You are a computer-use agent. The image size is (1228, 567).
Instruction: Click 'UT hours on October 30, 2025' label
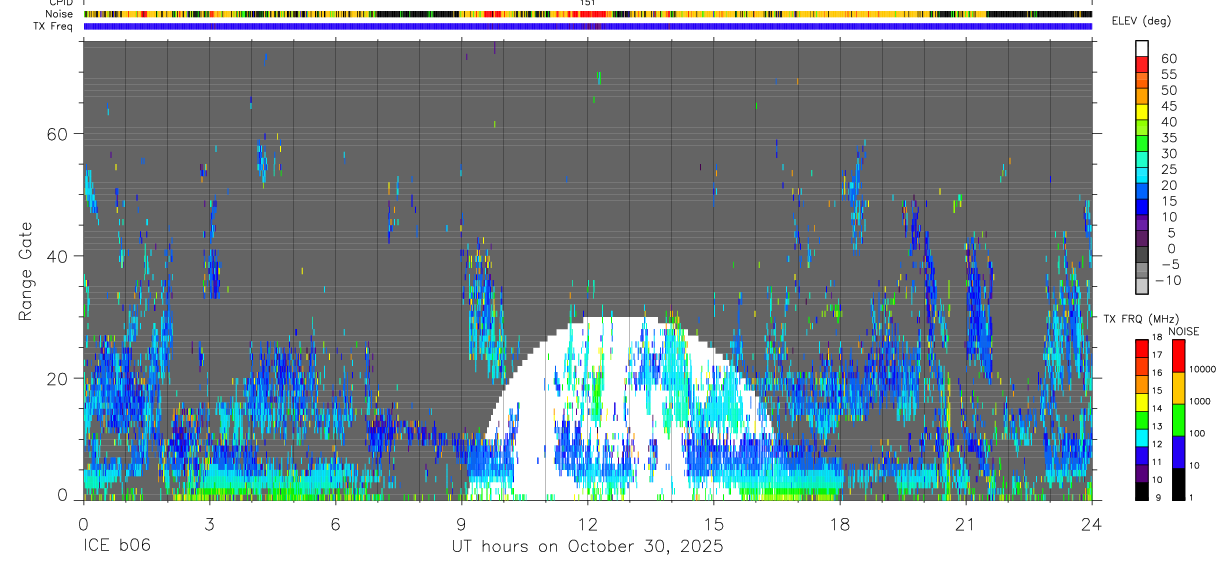[587, 547]
